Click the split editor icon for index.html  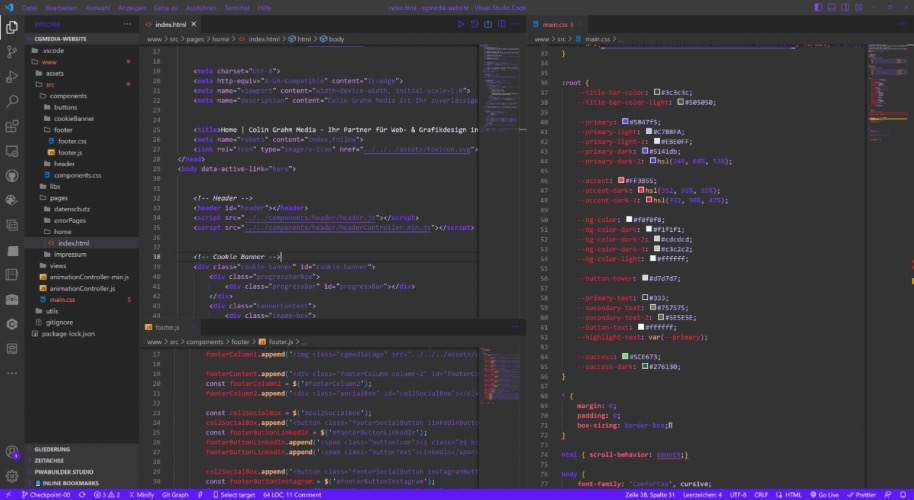[x=501, y=24]
